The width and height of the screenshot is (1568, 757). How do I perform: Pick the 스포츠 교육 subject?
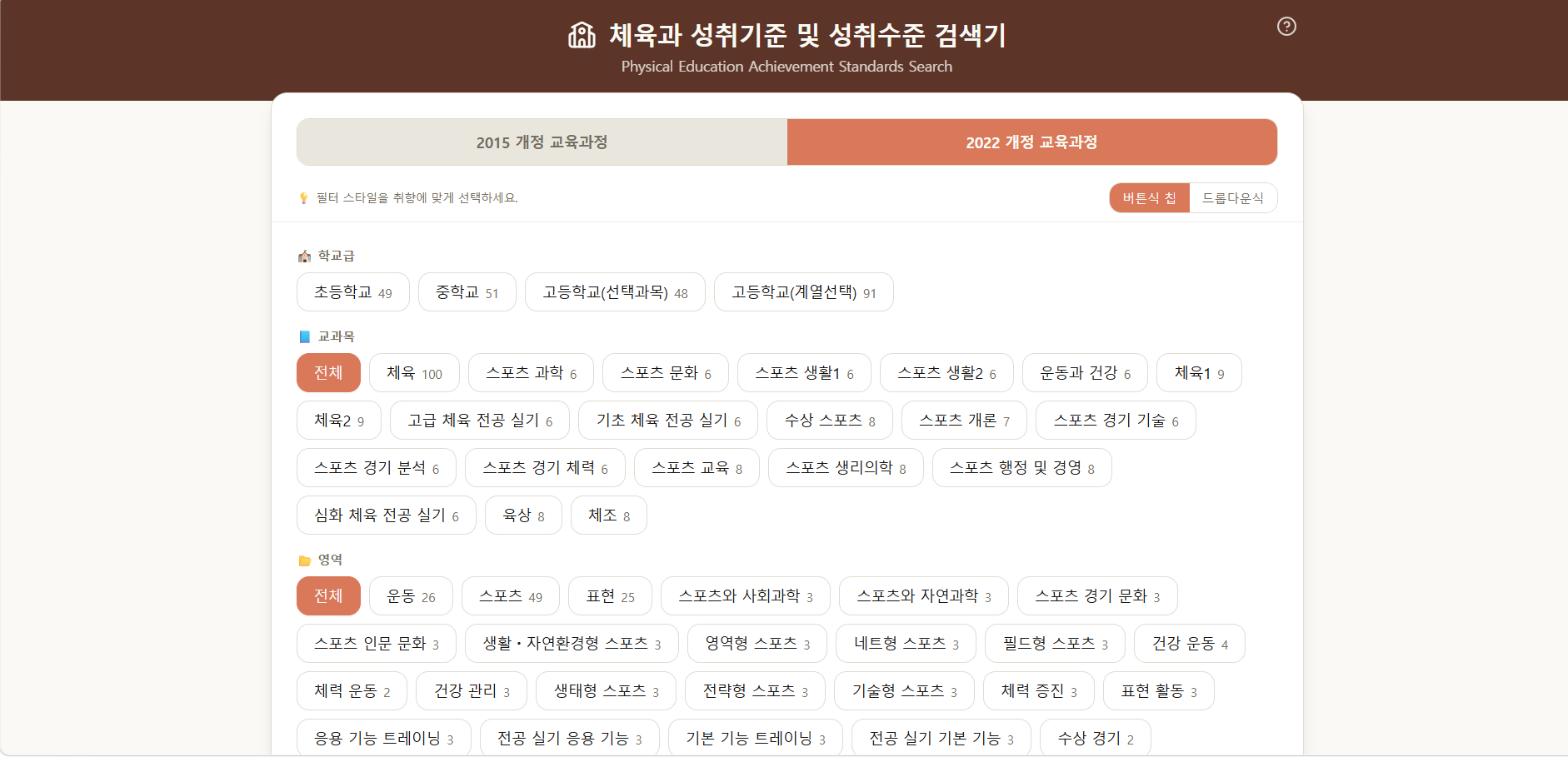[x=697, y=468]
